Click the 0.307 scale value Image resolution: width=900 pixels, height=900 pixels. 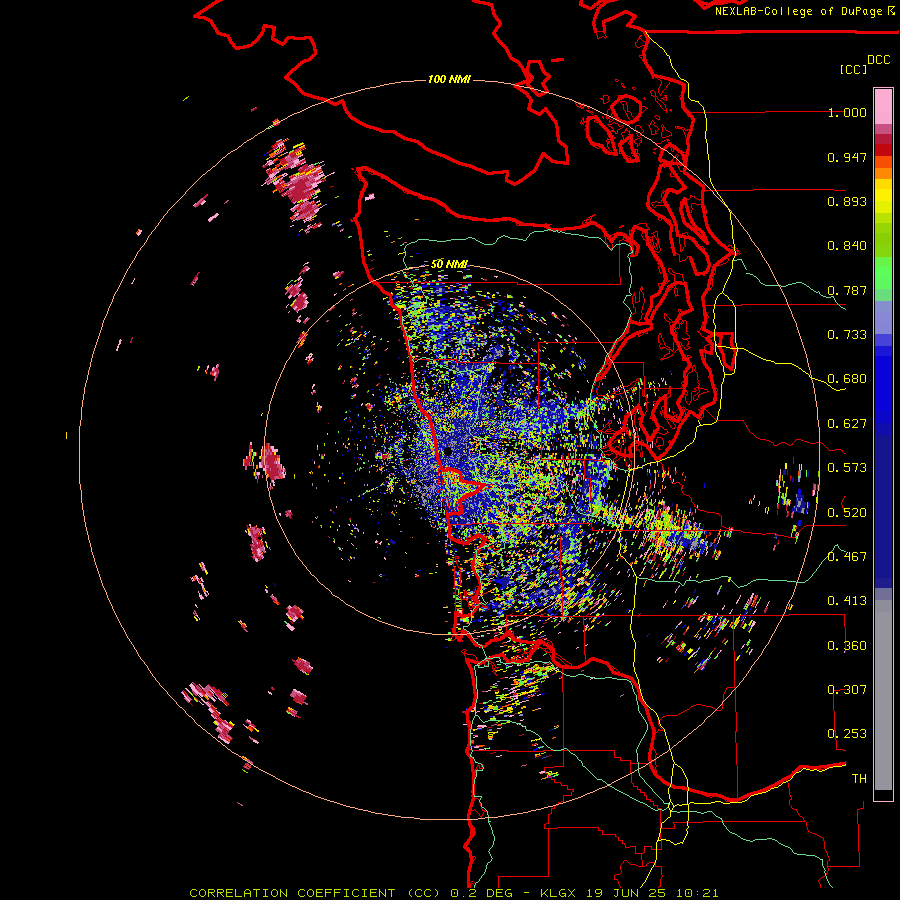[847, 689]
